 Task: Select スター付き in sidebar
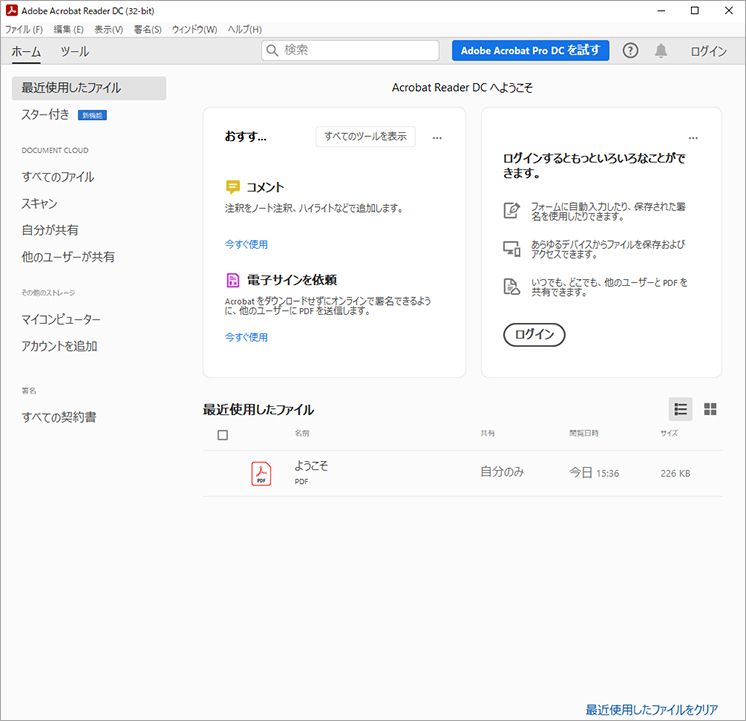point(45,115)
